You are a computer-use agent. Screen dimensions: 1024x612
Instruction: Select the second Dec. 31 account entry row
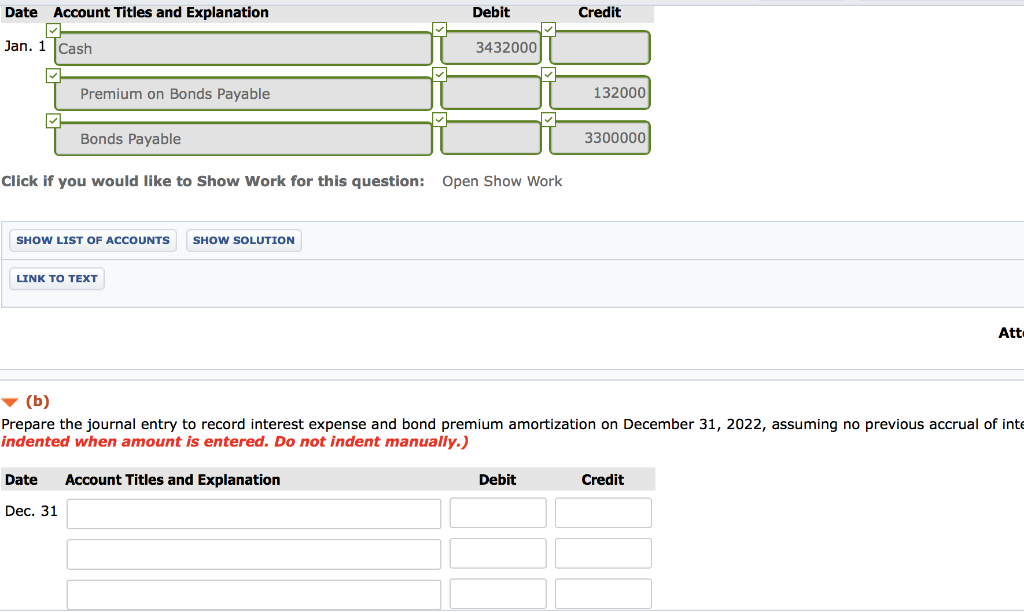pos(253,553)
